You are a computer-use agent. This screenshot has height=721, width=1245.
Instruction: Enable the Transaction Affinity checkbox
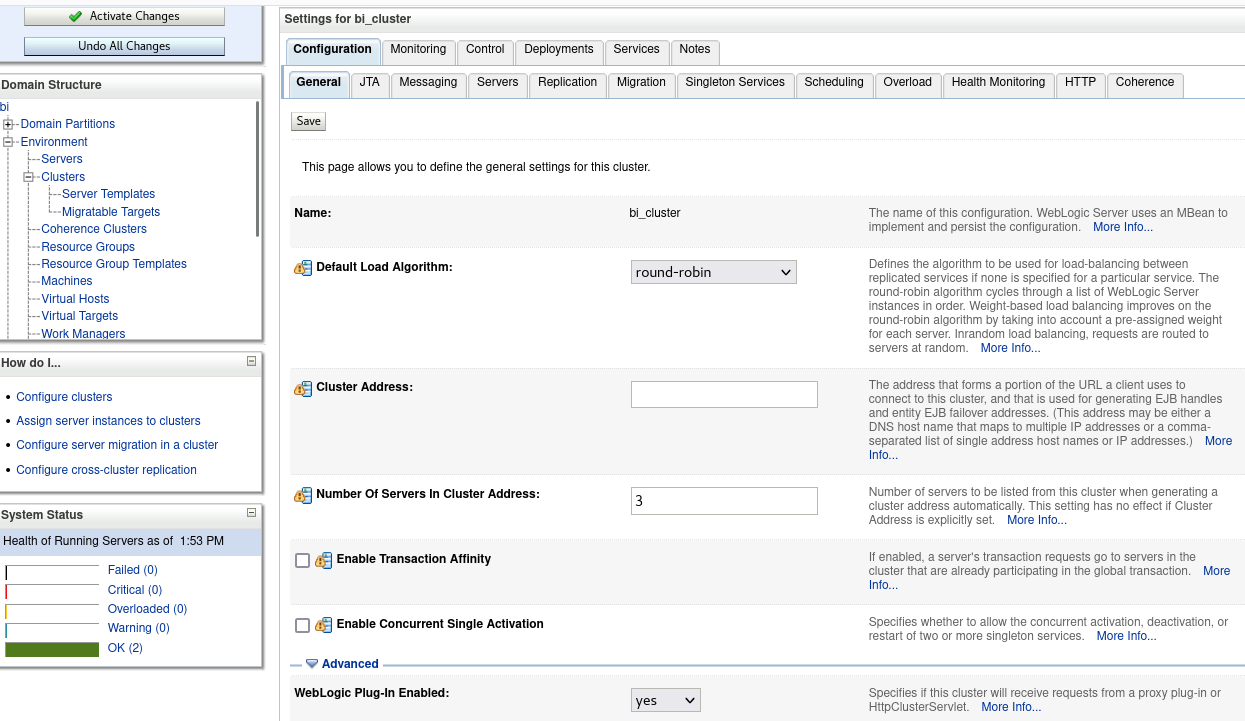coord(303,560)
